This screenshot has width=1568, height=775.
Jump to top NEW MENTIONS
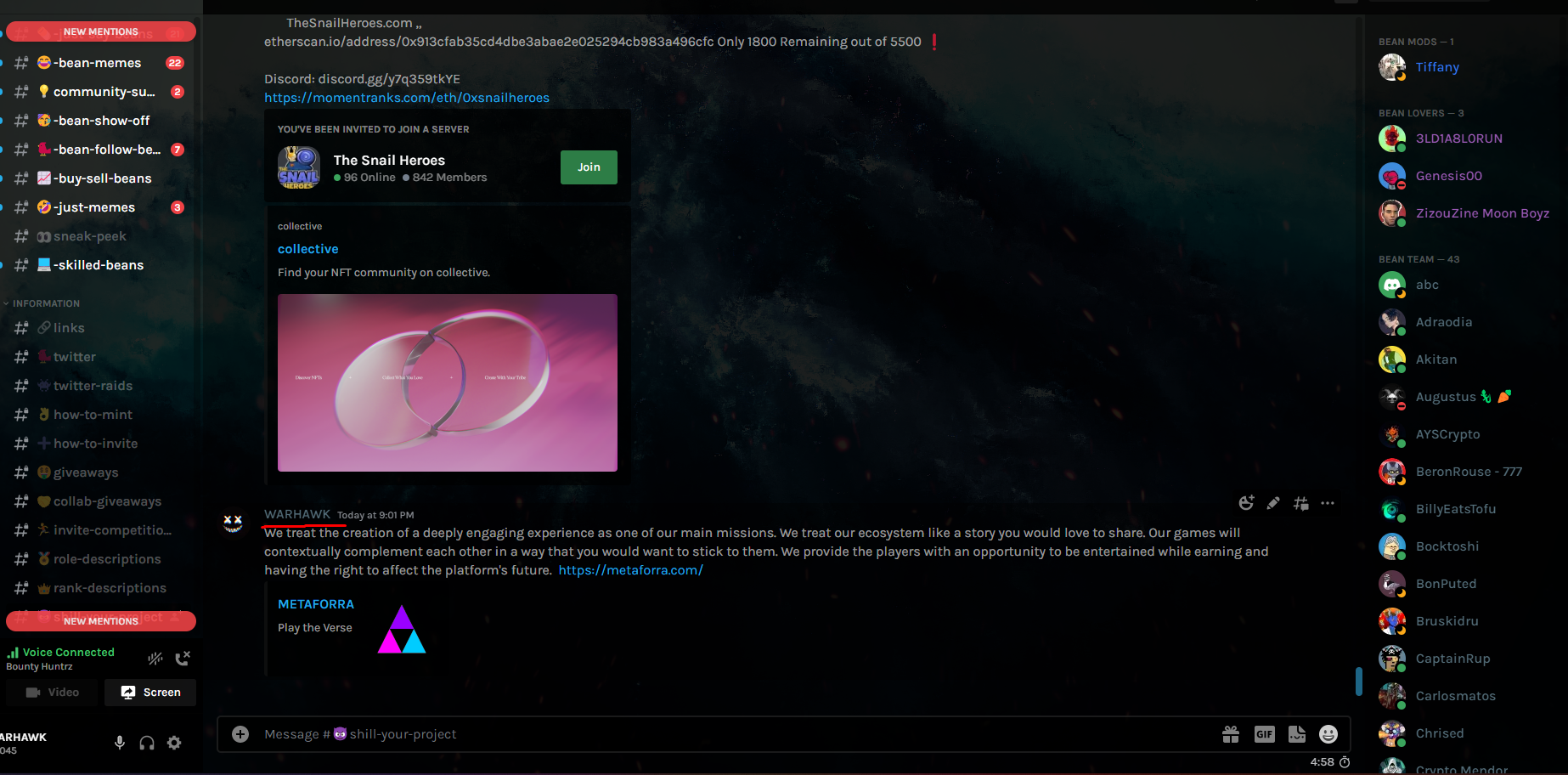(101, 31)
